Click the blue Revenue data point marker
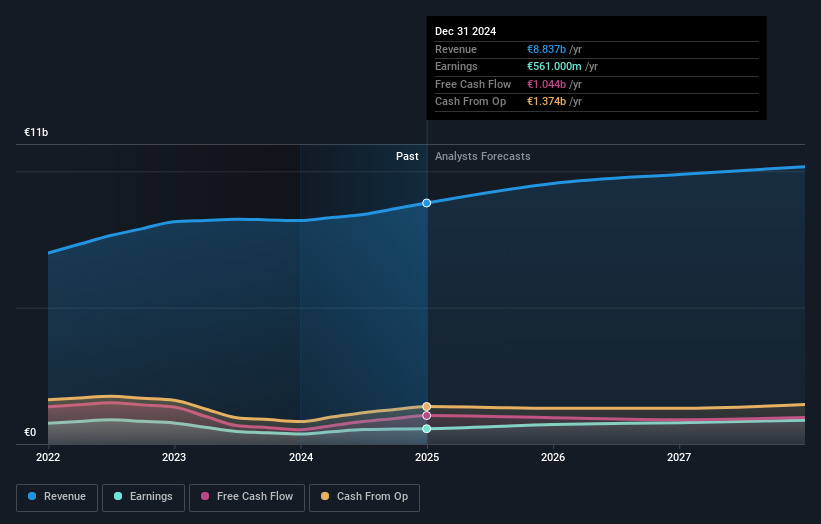 coord(427,203)
